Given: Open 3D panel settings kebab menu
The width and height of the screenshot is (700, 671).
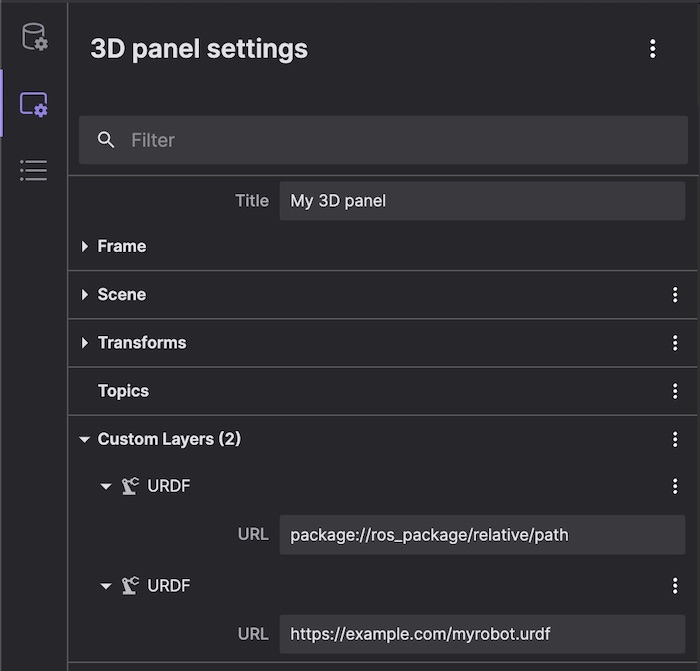Looking at the screenshot, I should tap(652, 48).
